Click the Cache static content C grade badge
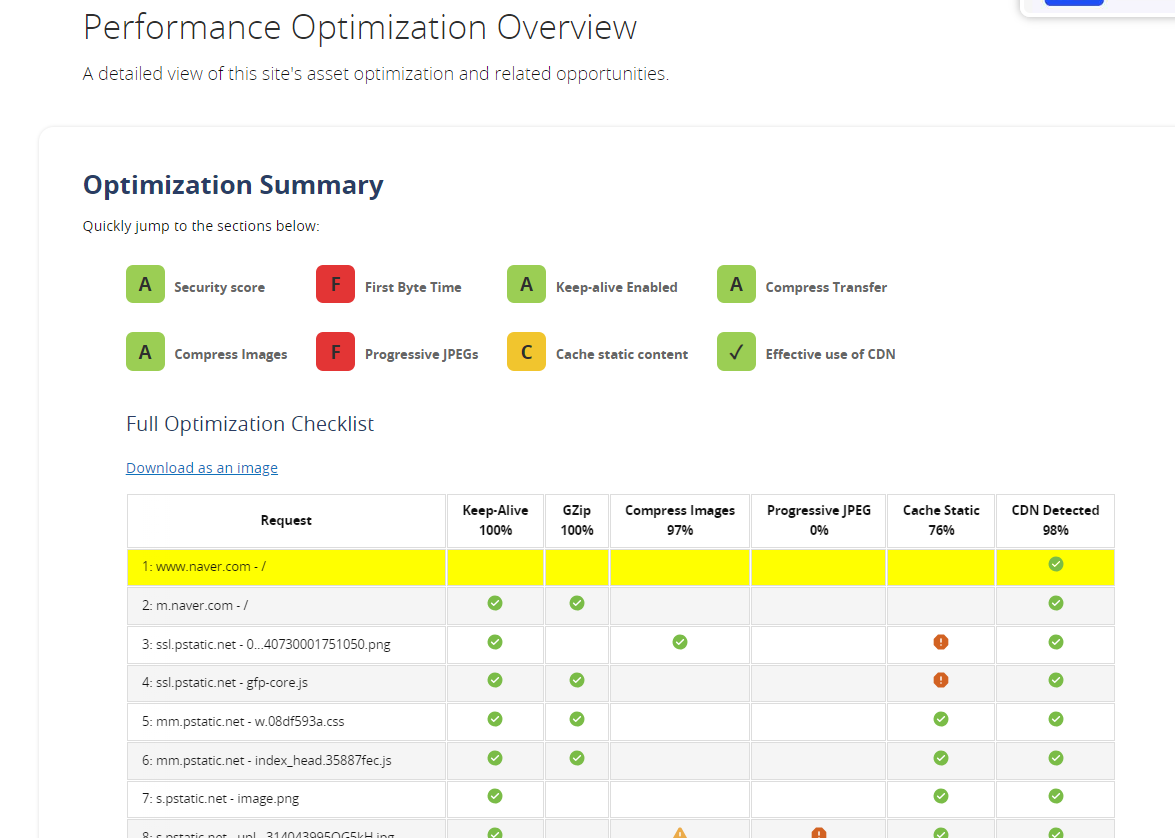Image resolution: width=1175 pixels, height=838 pixels. click(527, 352)
